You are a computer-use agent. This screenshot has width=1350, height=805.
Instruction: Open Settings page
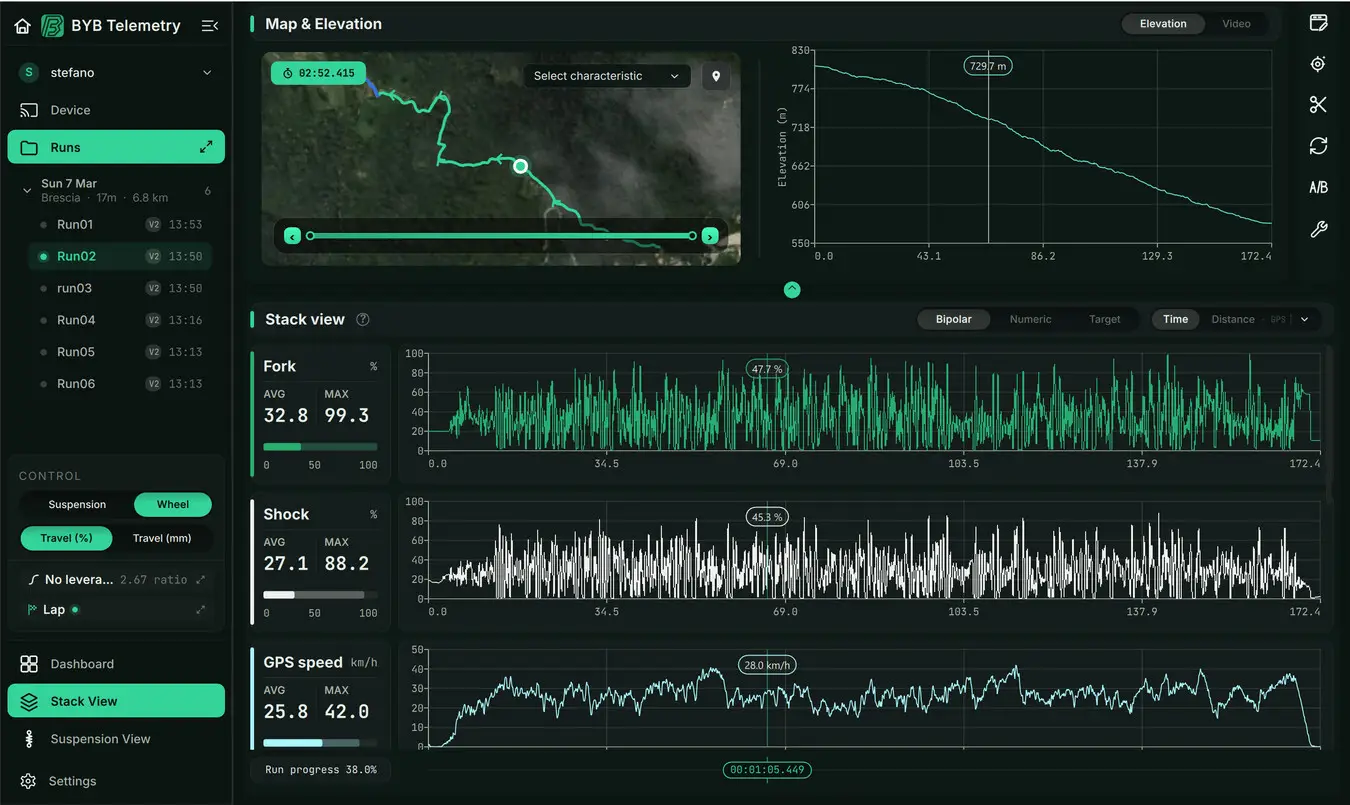tap(116, 781)
